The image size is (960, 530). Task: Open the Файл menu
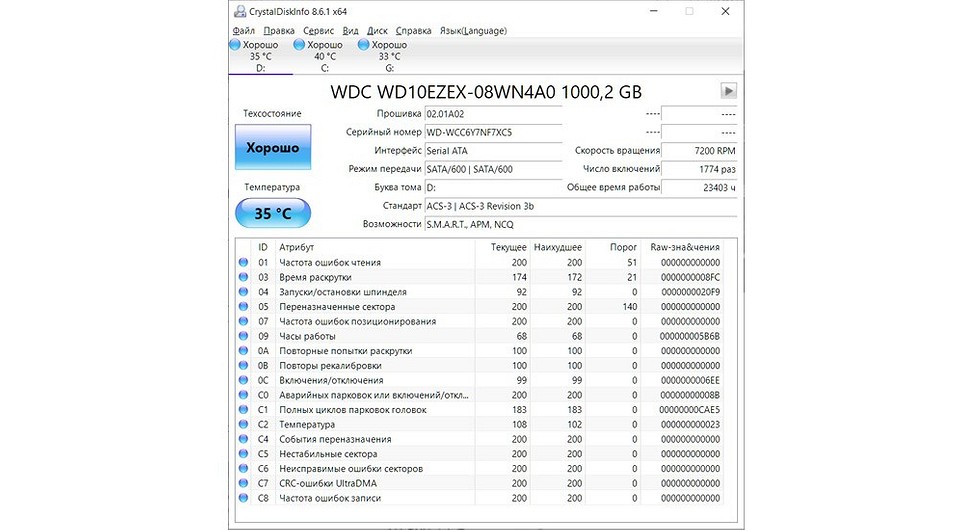244,31
